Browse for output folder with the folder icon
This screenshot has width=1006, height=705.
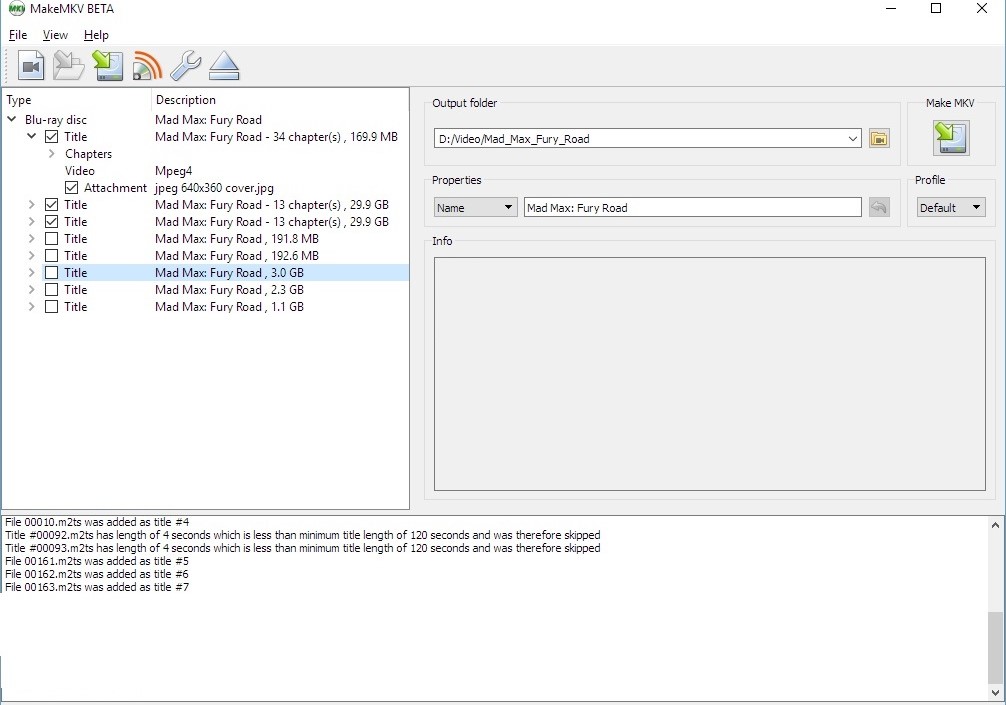[x=879, y=139]
